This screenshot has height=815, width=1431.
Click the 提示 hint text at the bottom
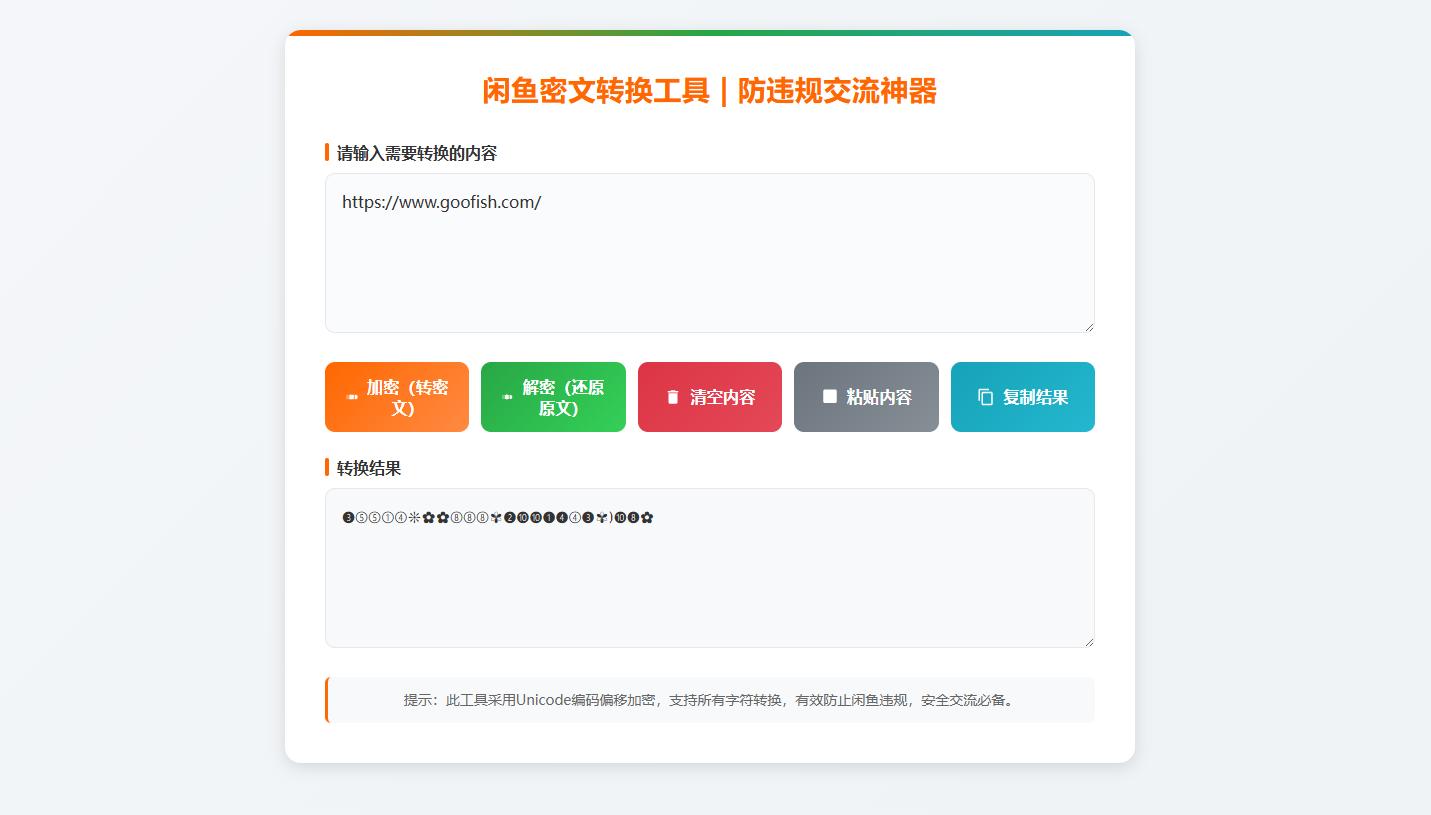click(709, 700)
